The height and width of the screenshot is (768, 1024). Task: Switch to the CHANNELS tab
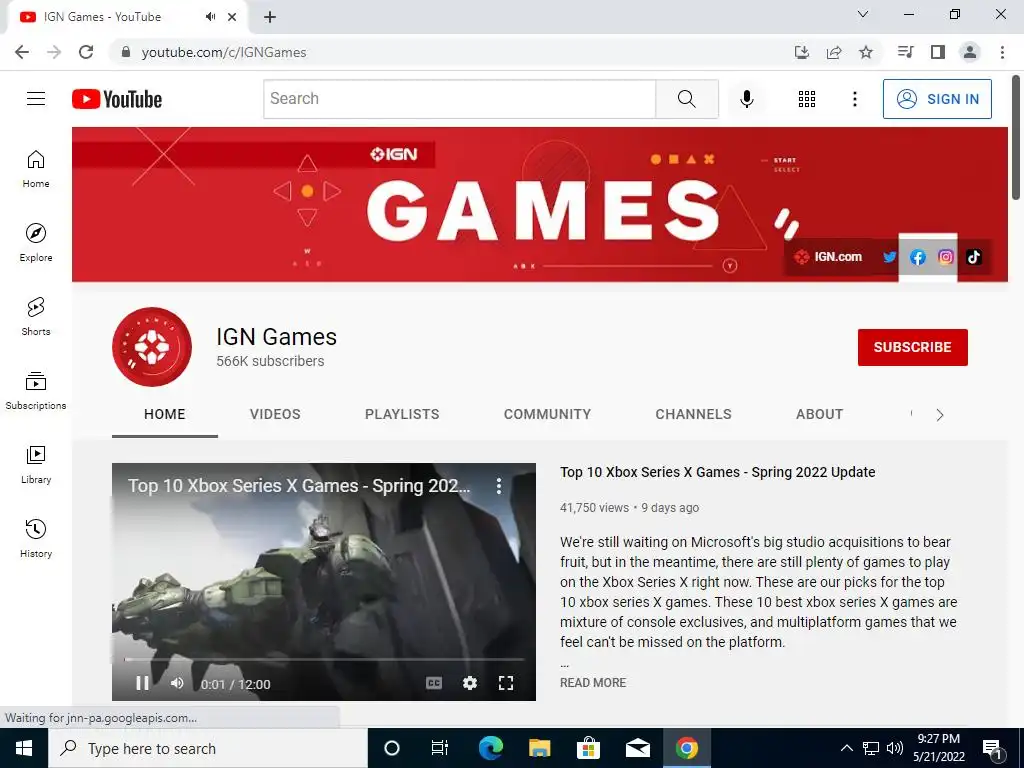click(x=694, y=414)
